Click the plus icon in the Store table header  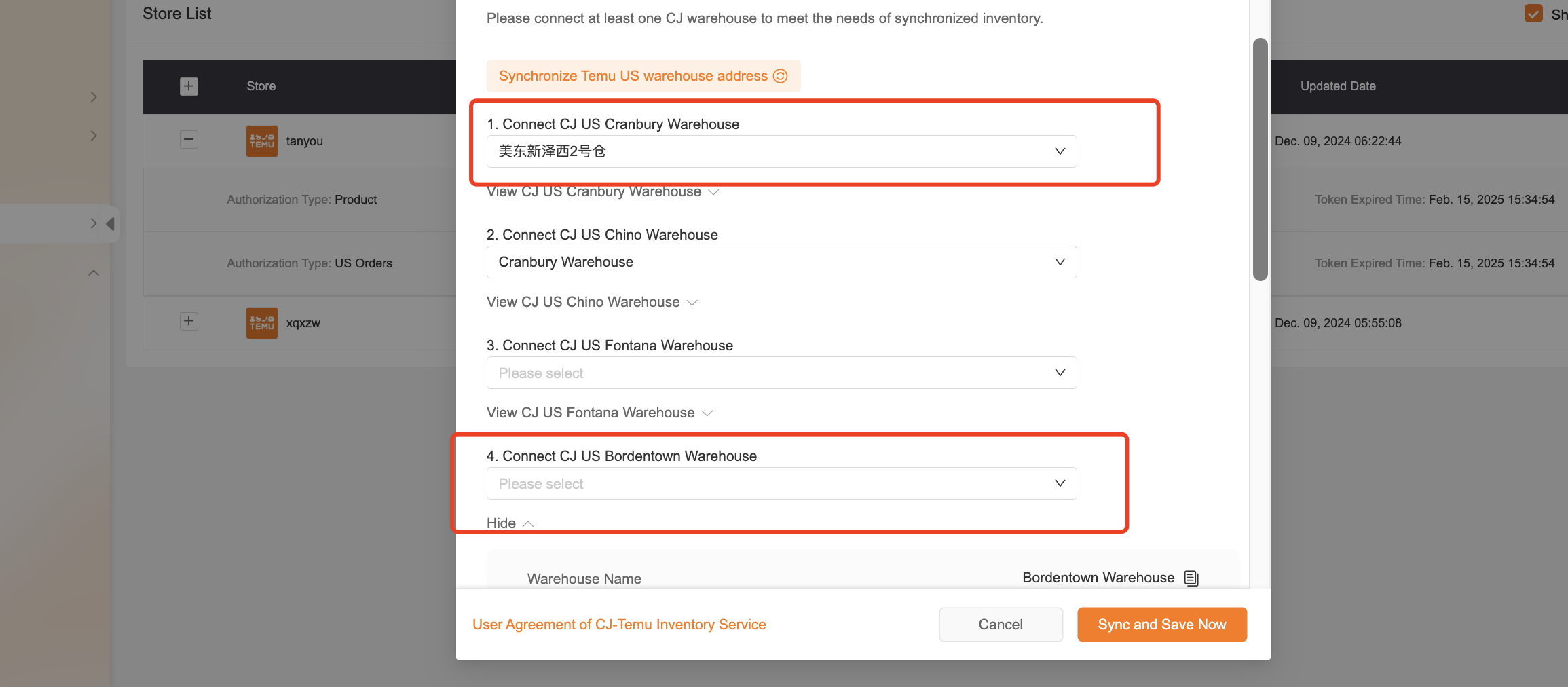(189, 86)
